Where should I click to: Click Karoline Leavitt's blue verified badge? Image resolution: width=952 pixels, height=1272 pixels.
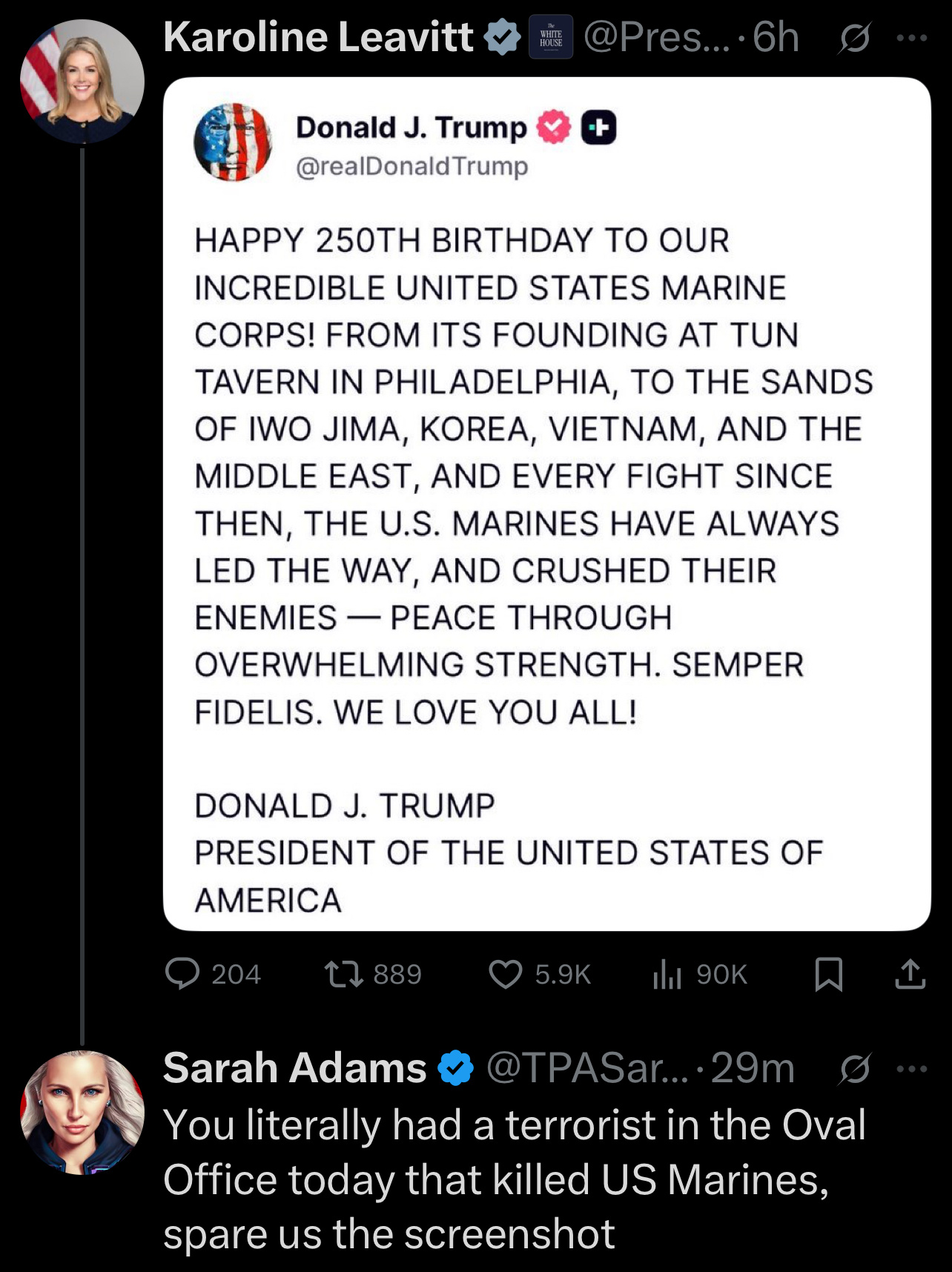(x=503, y=38)
